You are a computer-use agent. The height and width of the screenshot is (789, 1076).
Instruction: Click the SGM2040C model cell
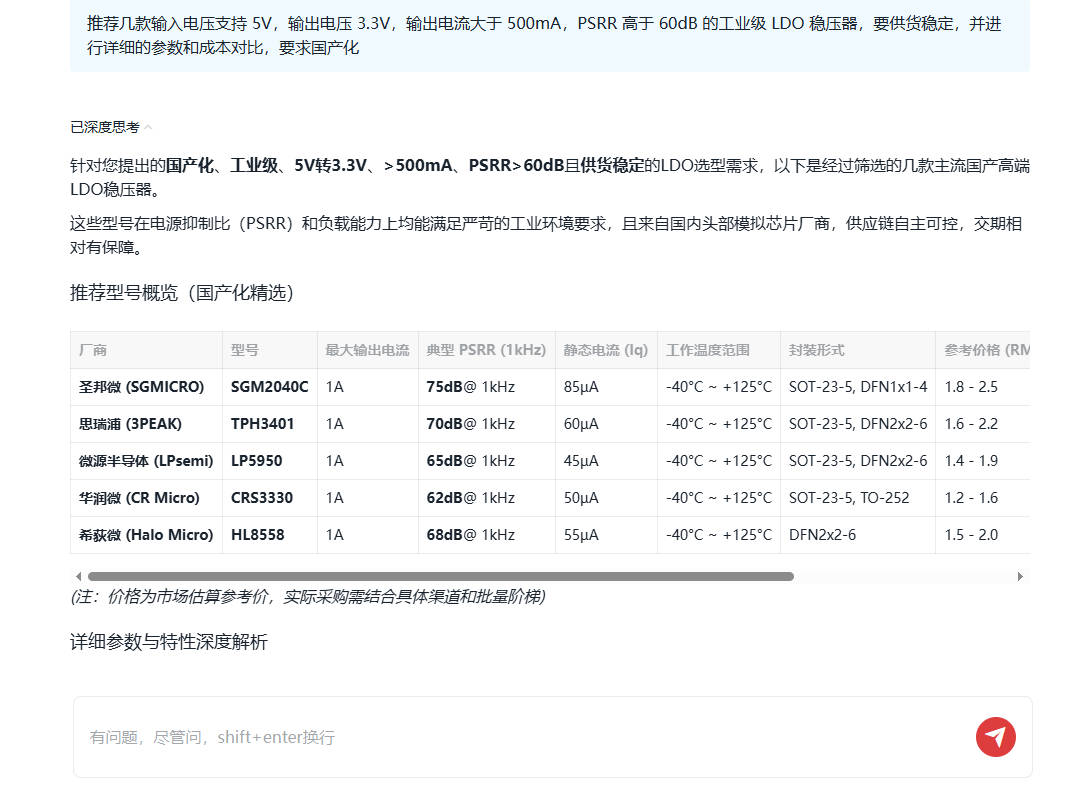(270, 387)
